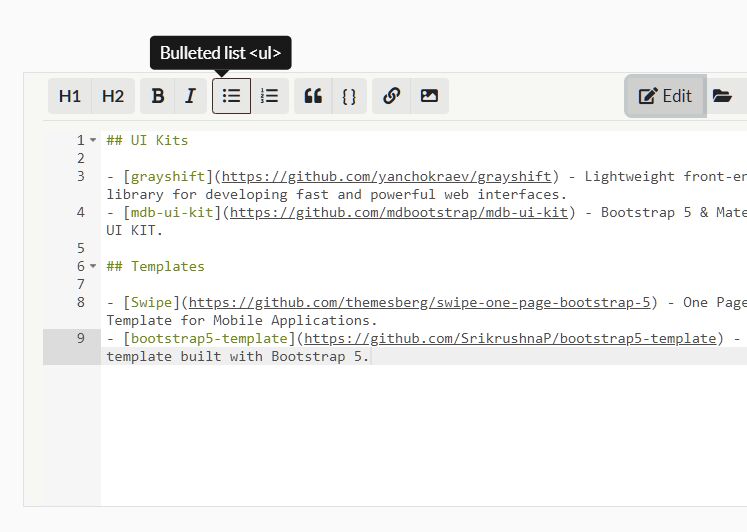The height and width of the screenshot is (532, 747).
Task: Switch to Edit mode
Action: click(x=665, y=96)
